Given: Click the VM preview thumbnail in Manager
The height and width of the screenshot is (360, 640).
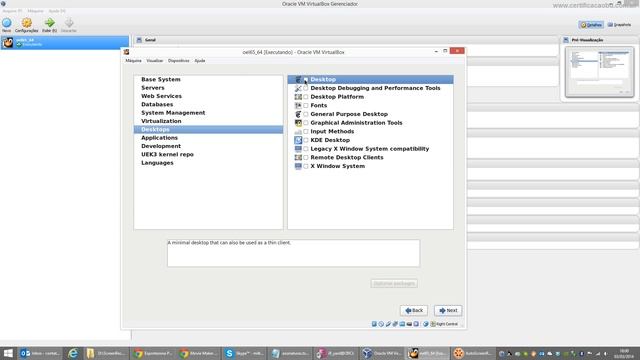Looking at the screenshot, I should tap(599, 72).
